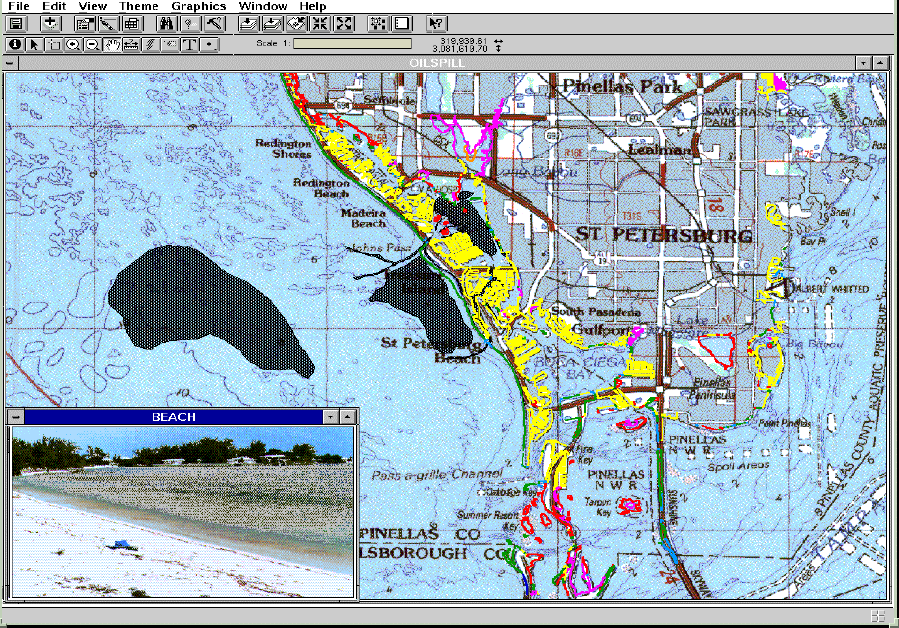Click the "St Petersburg Beach" map label
Image resolution: width=899 pixels, height=628 pixels.
[x=432, y=350]
